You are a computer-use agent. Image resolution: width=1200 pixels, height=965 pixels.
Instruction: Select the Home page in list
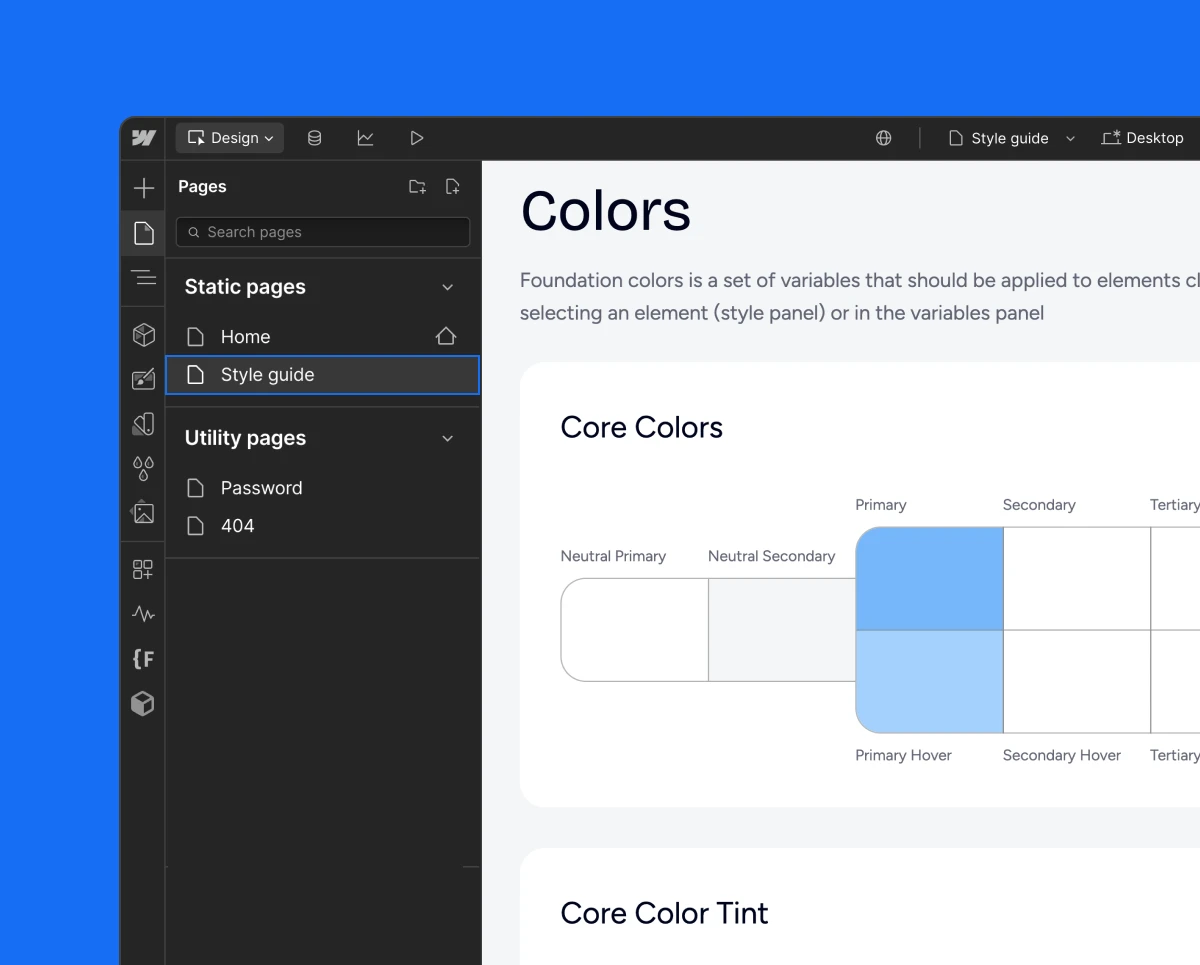(246, 337)
